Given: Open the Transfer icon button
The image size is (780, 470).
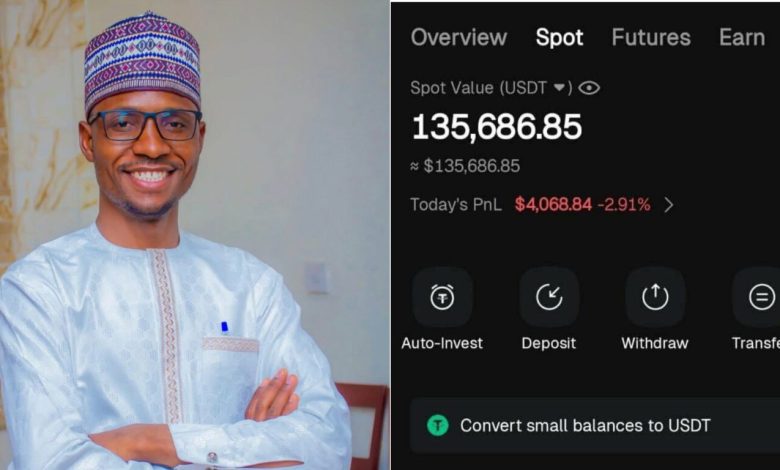Looking at the screenshot, I should pyautogui.click(x=761, y=297).
